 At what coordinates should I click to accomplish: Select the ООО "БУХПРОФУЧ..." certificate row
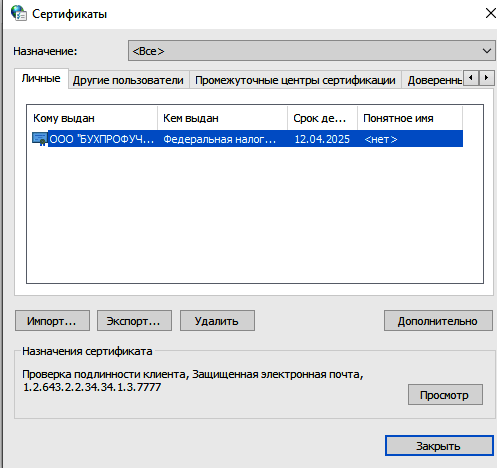247,139
